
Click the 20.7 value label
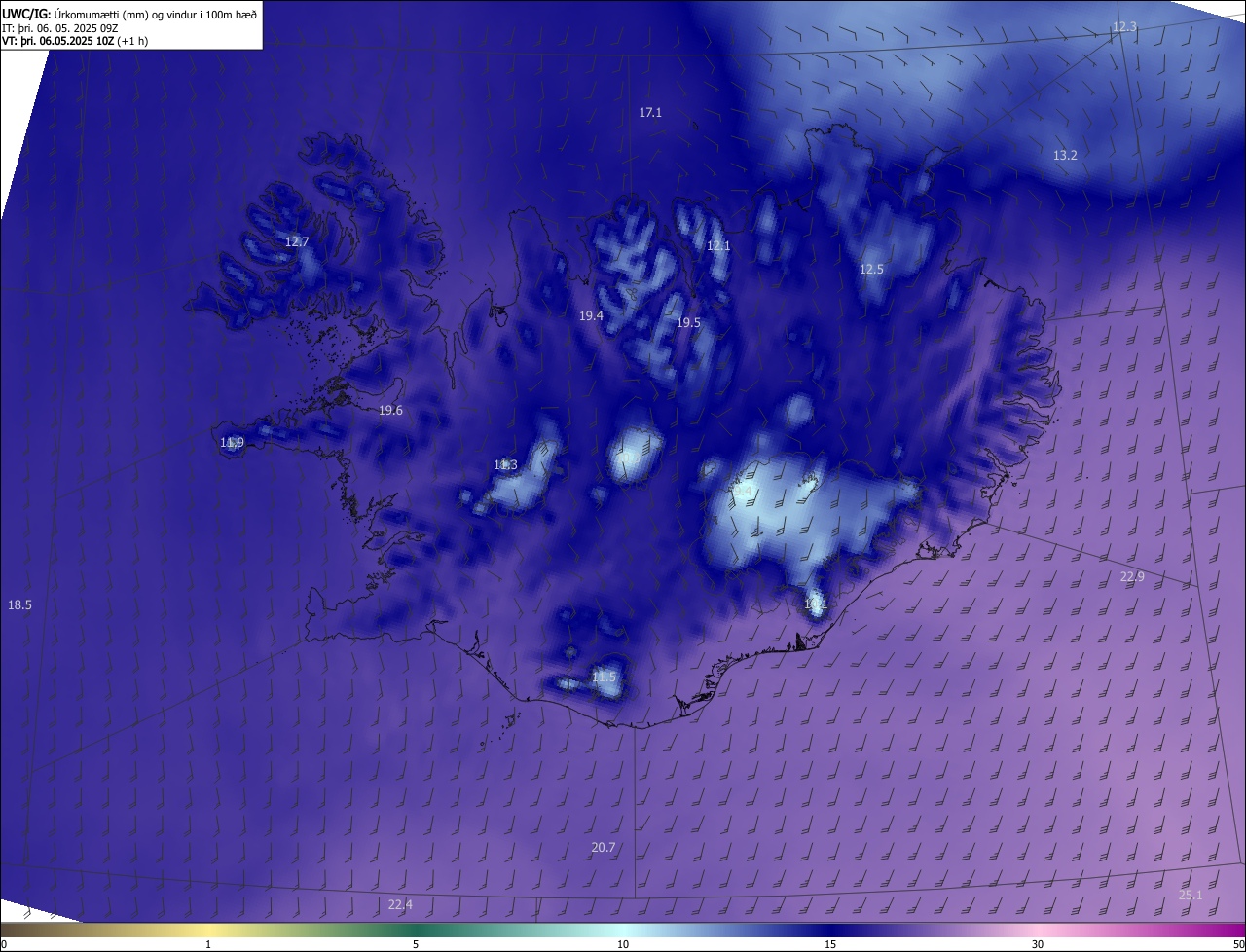tap(604, 848)
